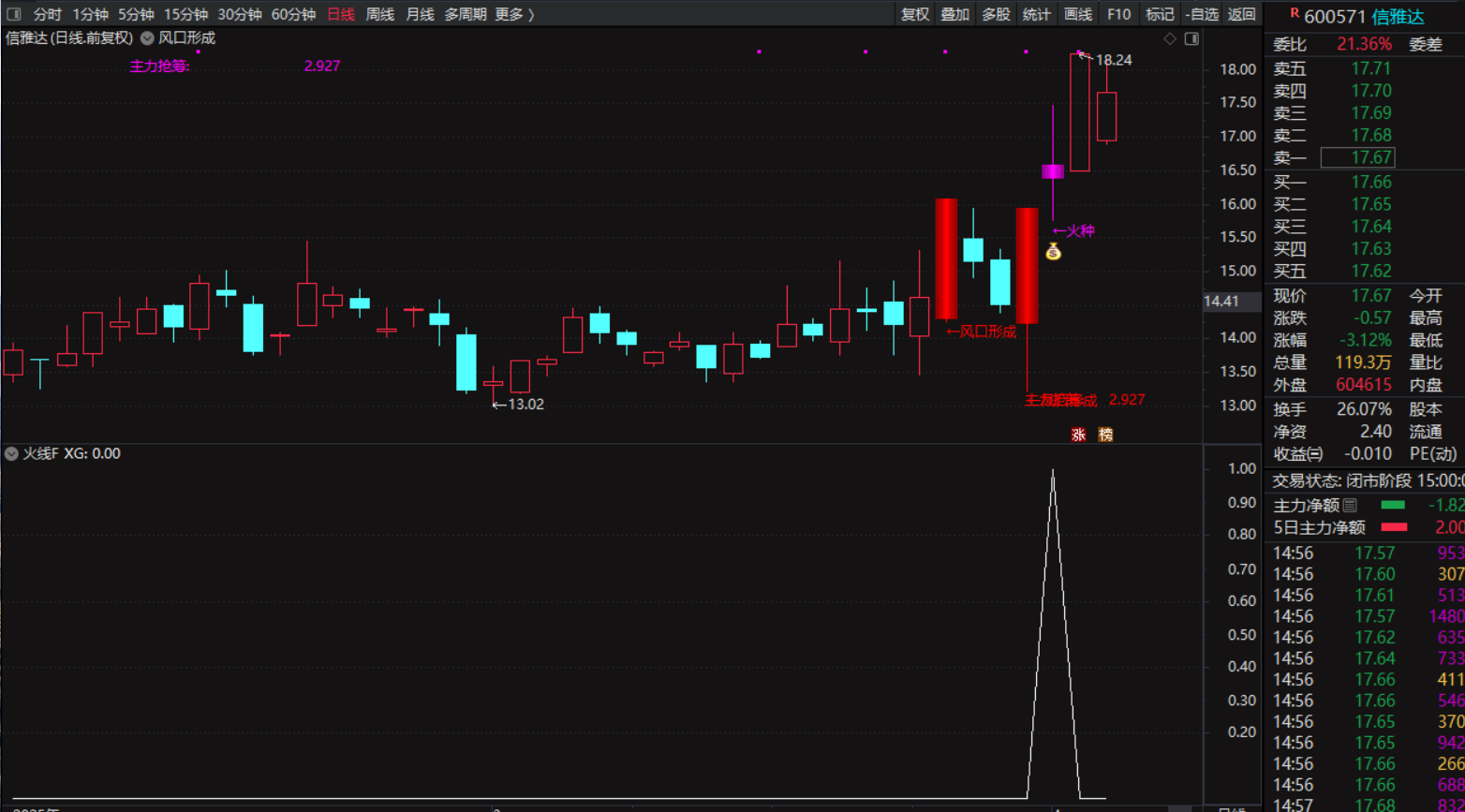Click the red R margin-trading icon

[1295, 13]
